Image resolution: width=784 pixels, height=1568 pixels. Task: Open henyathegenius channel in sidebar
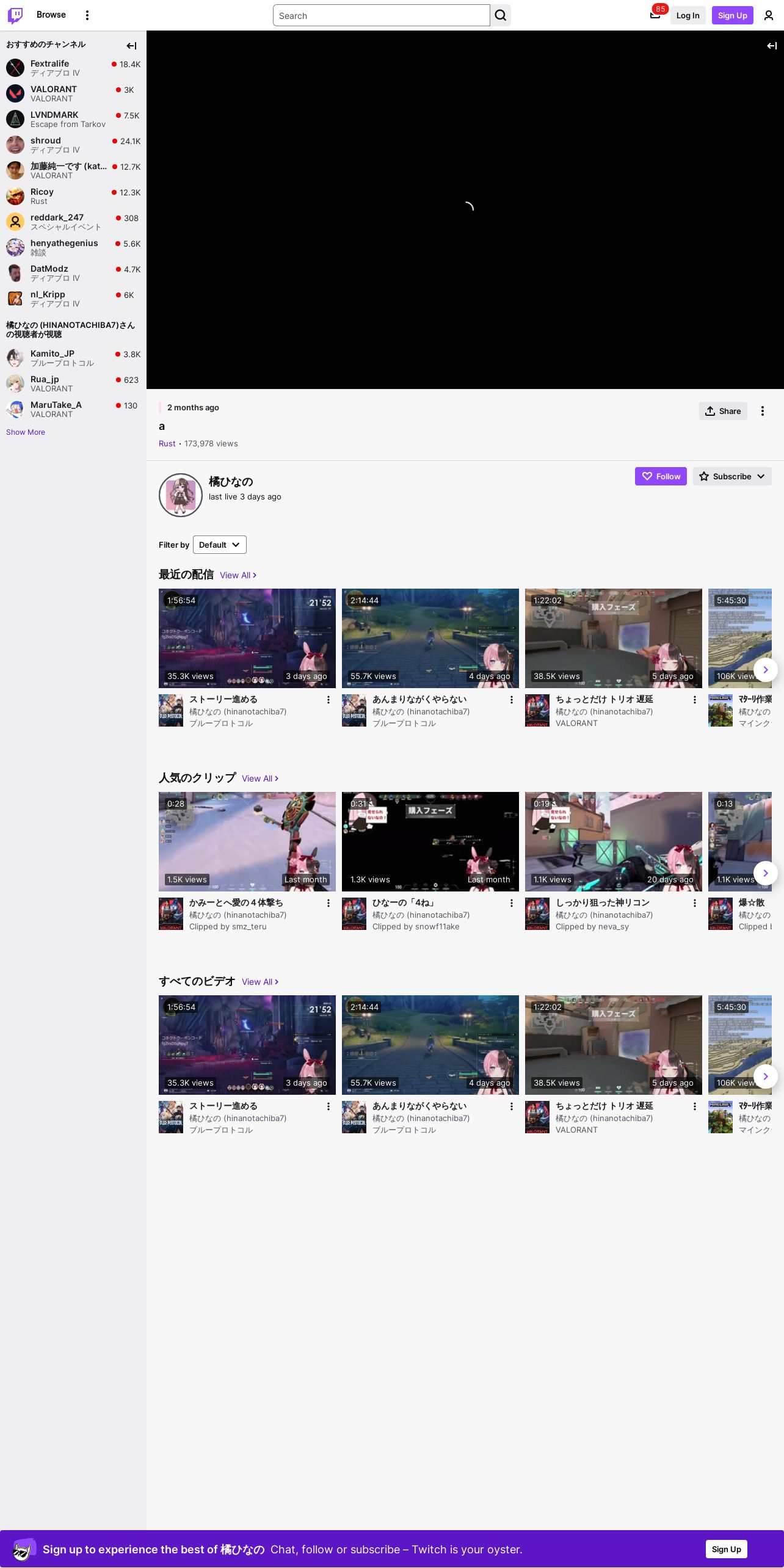pos(73,247)
